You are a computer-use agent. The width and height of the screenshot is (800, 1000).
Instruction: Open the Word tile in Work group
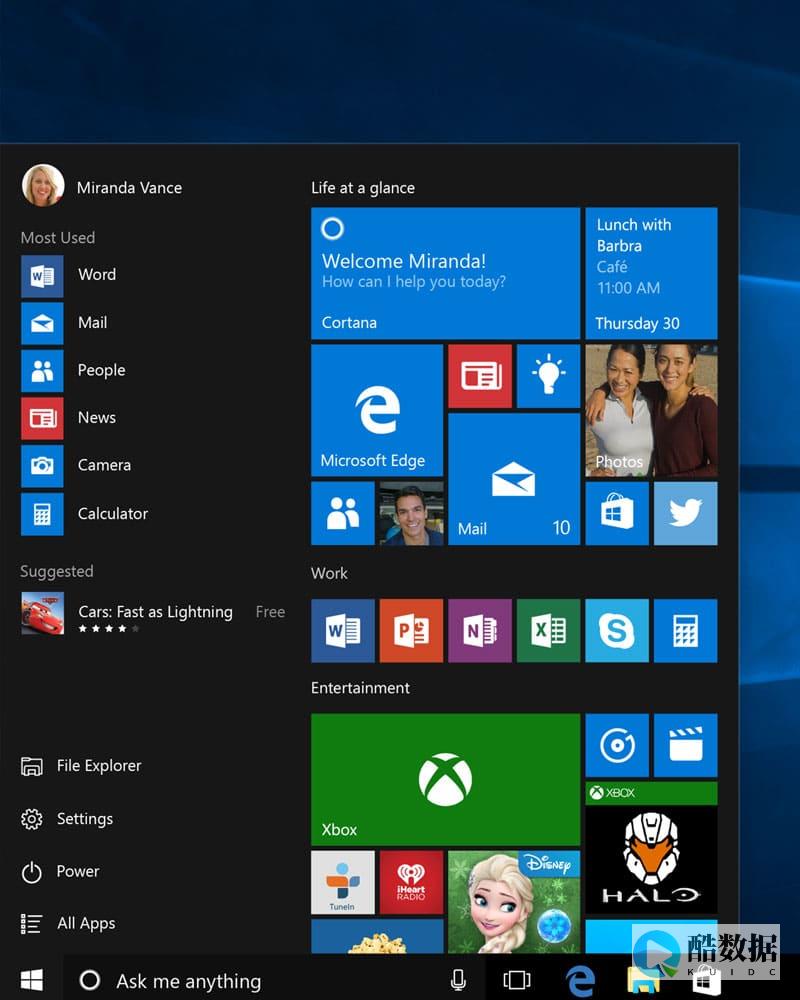[x=343, y=631]
